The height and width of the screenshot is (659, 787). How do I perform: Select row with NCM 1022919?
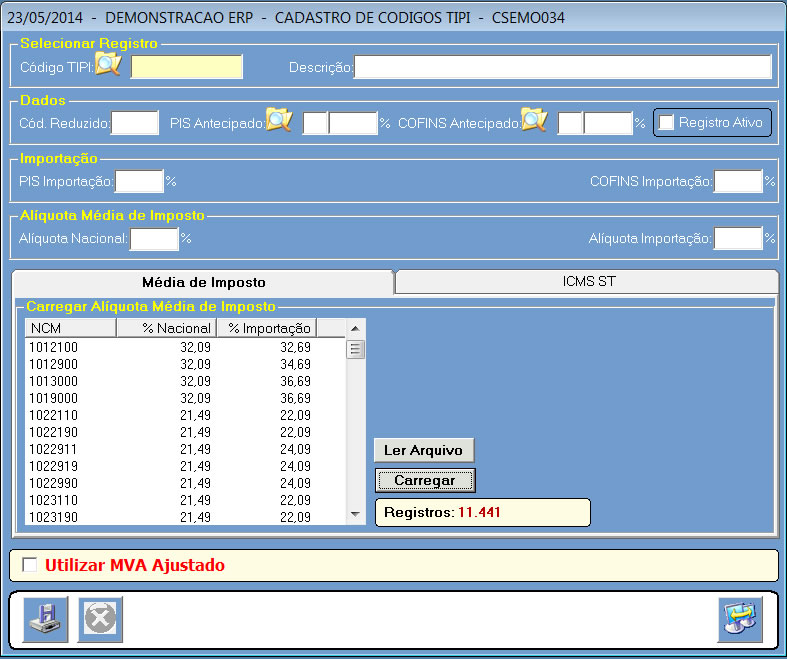185,466
